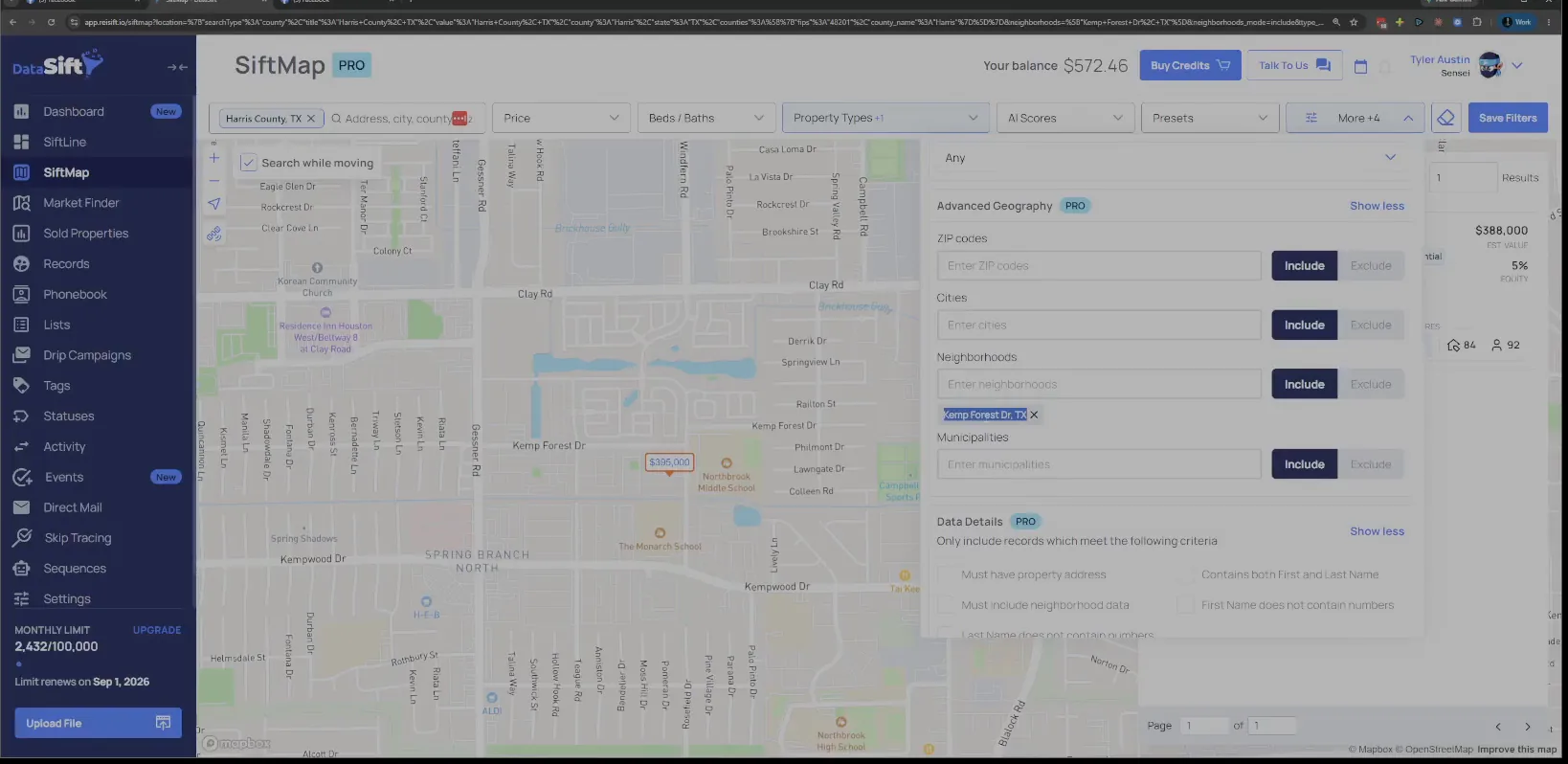This screenshot has width=1568, height=764.
Task: Click the calendar icon in the header
Action: point(1360,66)
